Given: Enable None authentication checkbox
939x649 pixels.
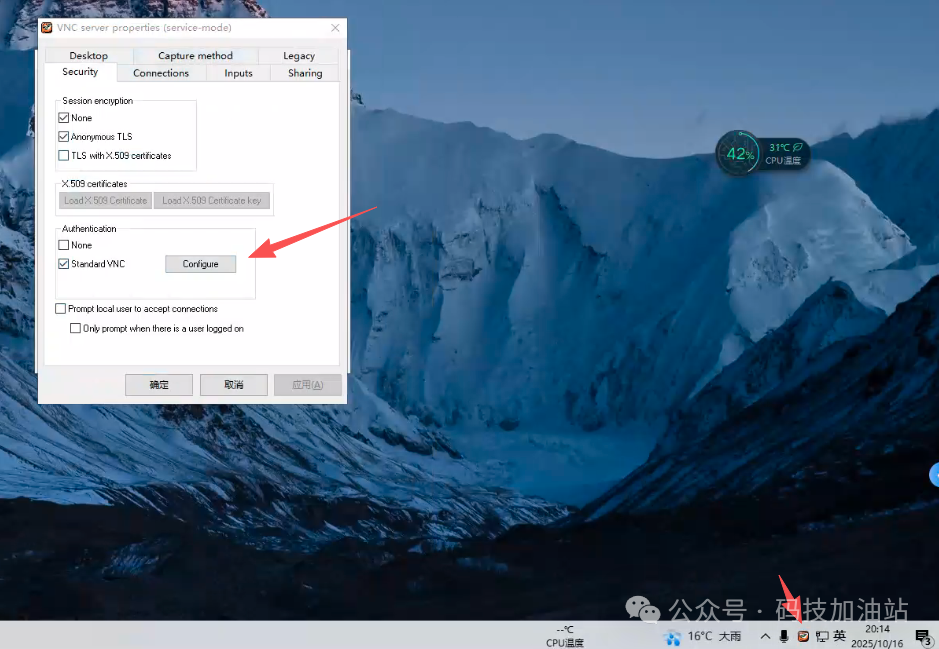Looking at the screenshot, I should pyautogui.click(x=63, y=245).
